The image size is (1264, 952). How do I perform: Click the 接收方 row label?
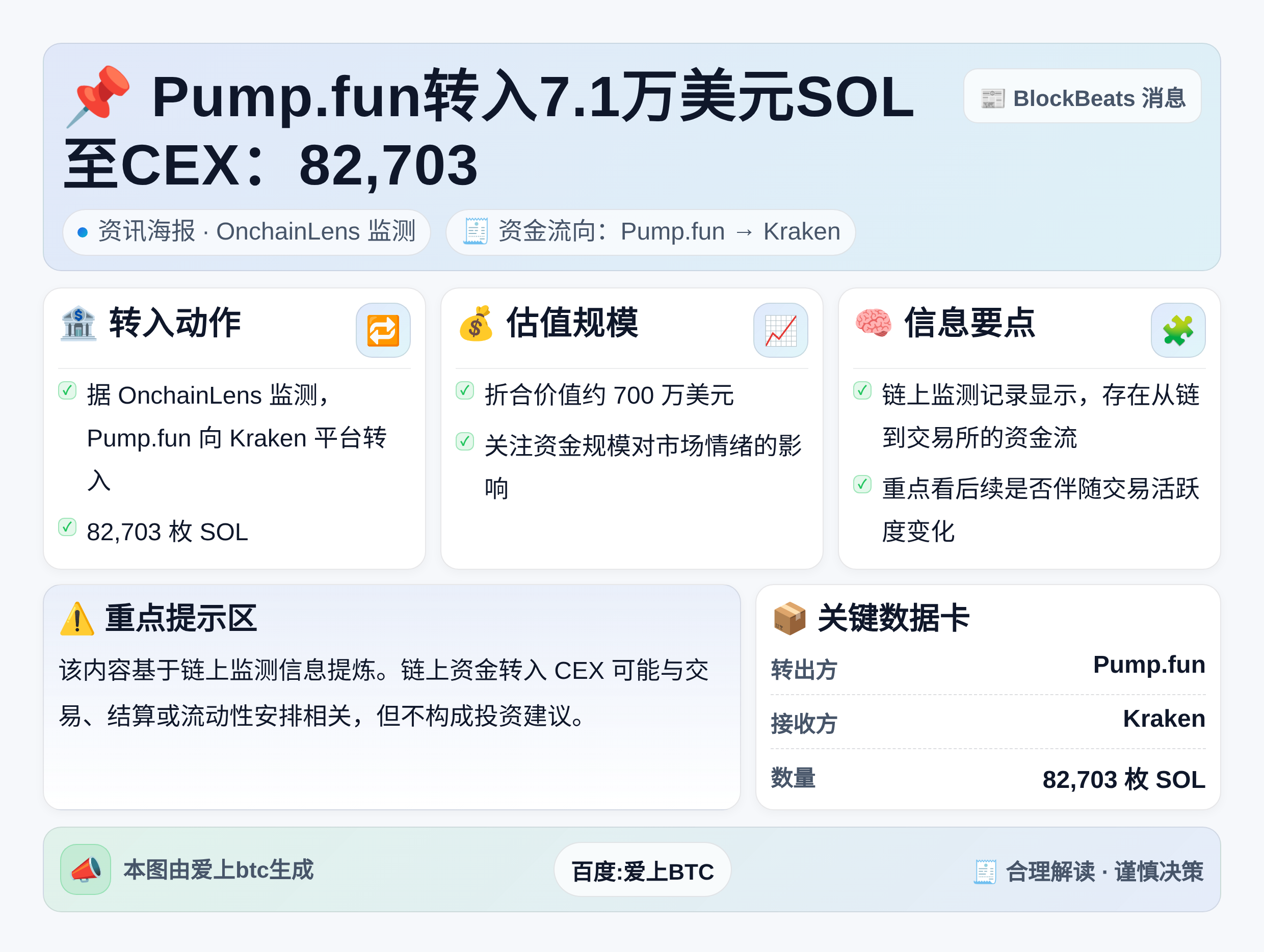coord(804,724)
